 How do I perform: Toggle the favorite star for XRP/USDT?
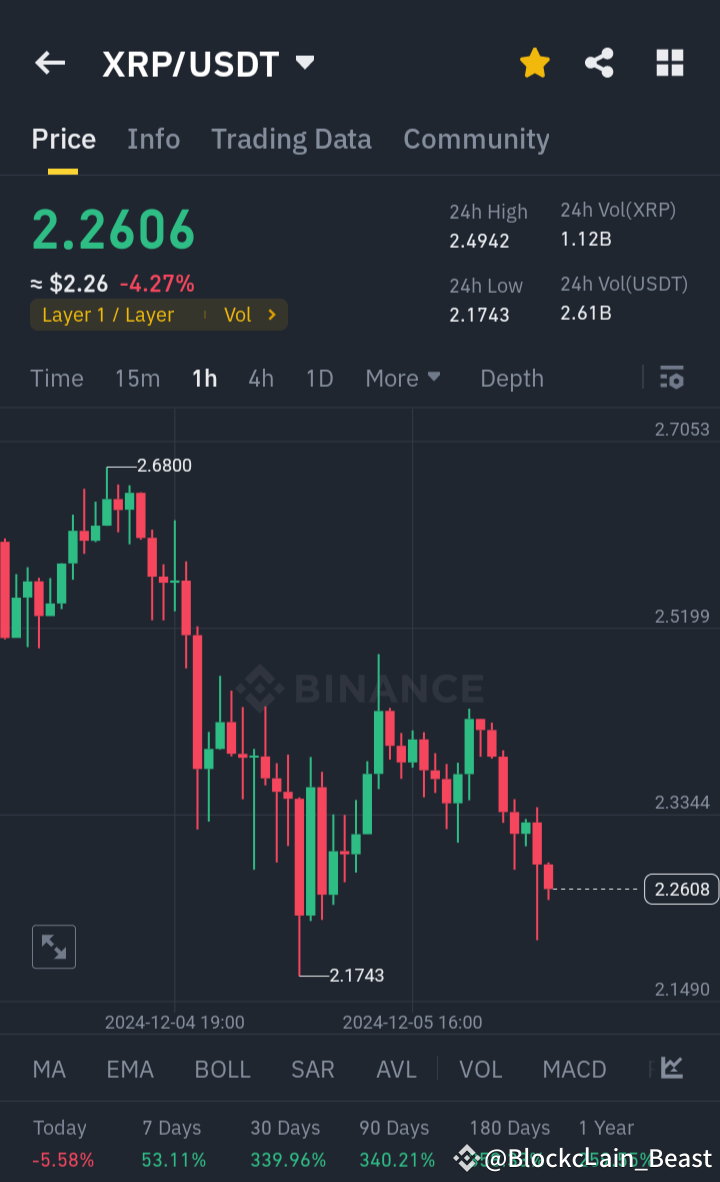[535, 62]
